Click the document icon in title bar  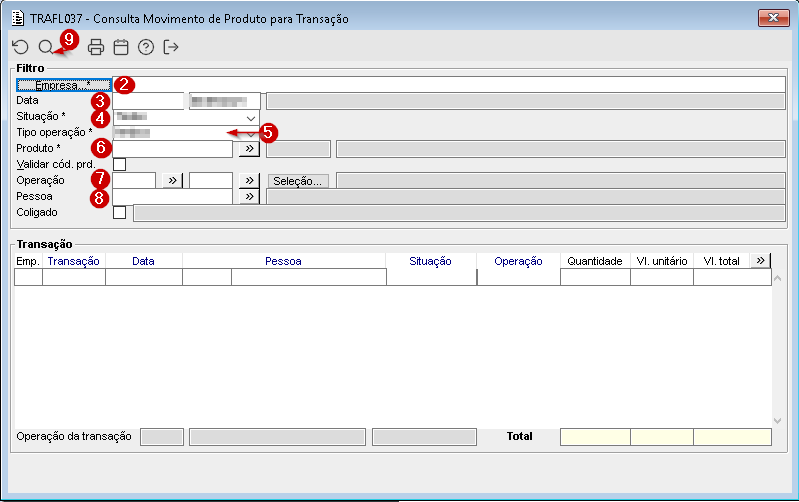coord(18,18)
